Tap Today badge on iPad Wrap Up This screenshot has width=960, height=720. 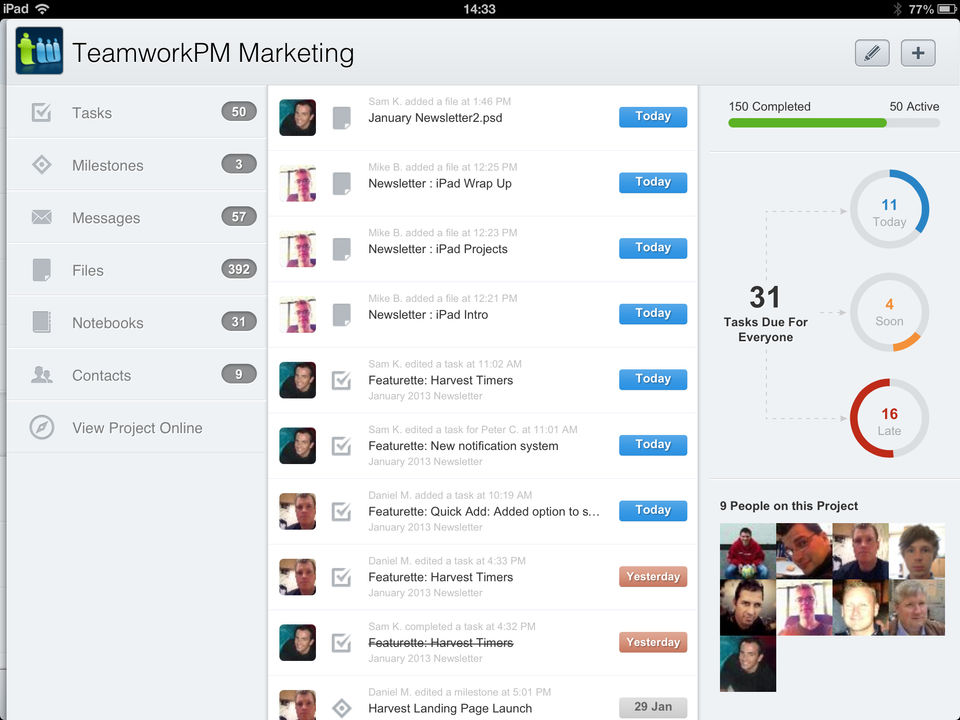pyautogui.click(x=653, y=182)
